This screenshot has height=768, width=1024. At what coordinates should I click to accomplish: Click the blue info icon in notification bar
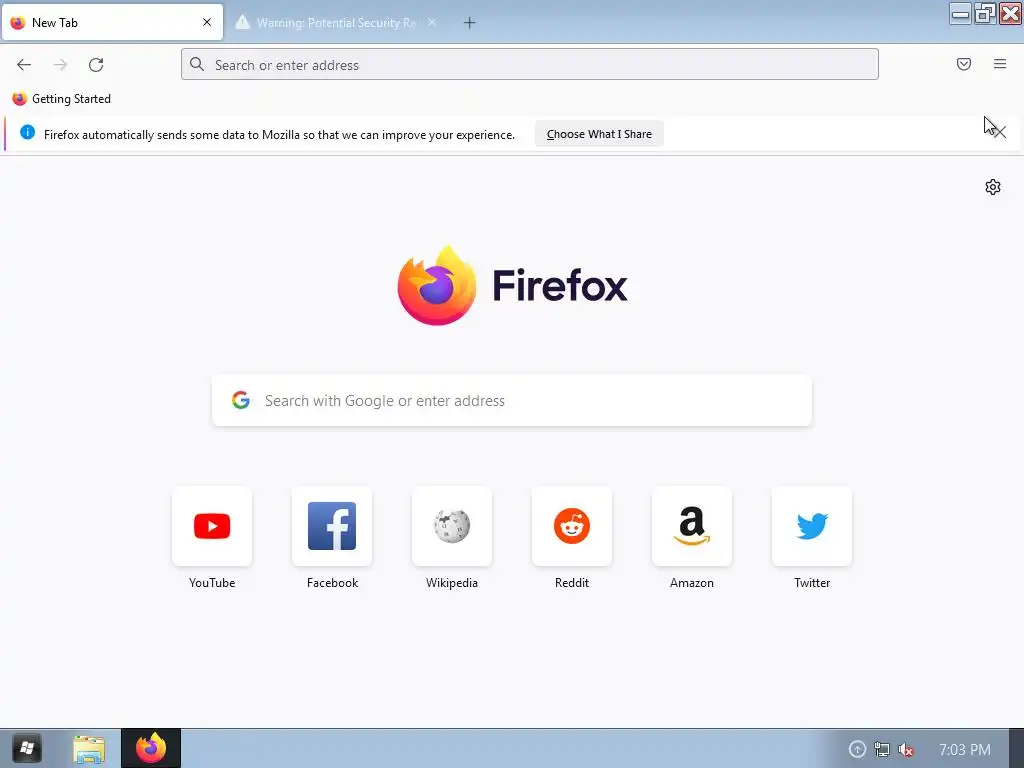pos(27,133)
